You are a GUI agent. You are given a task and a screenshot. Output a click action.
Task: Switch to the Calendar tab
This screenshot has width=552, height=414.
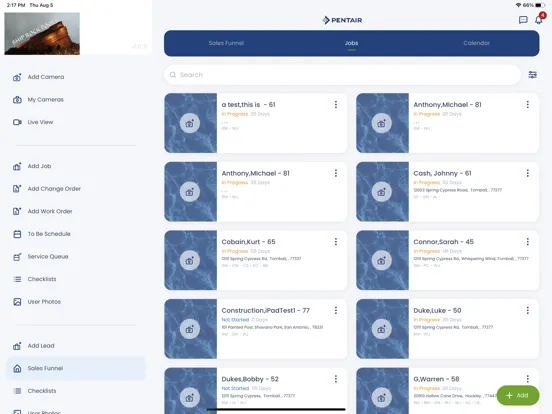476,43
